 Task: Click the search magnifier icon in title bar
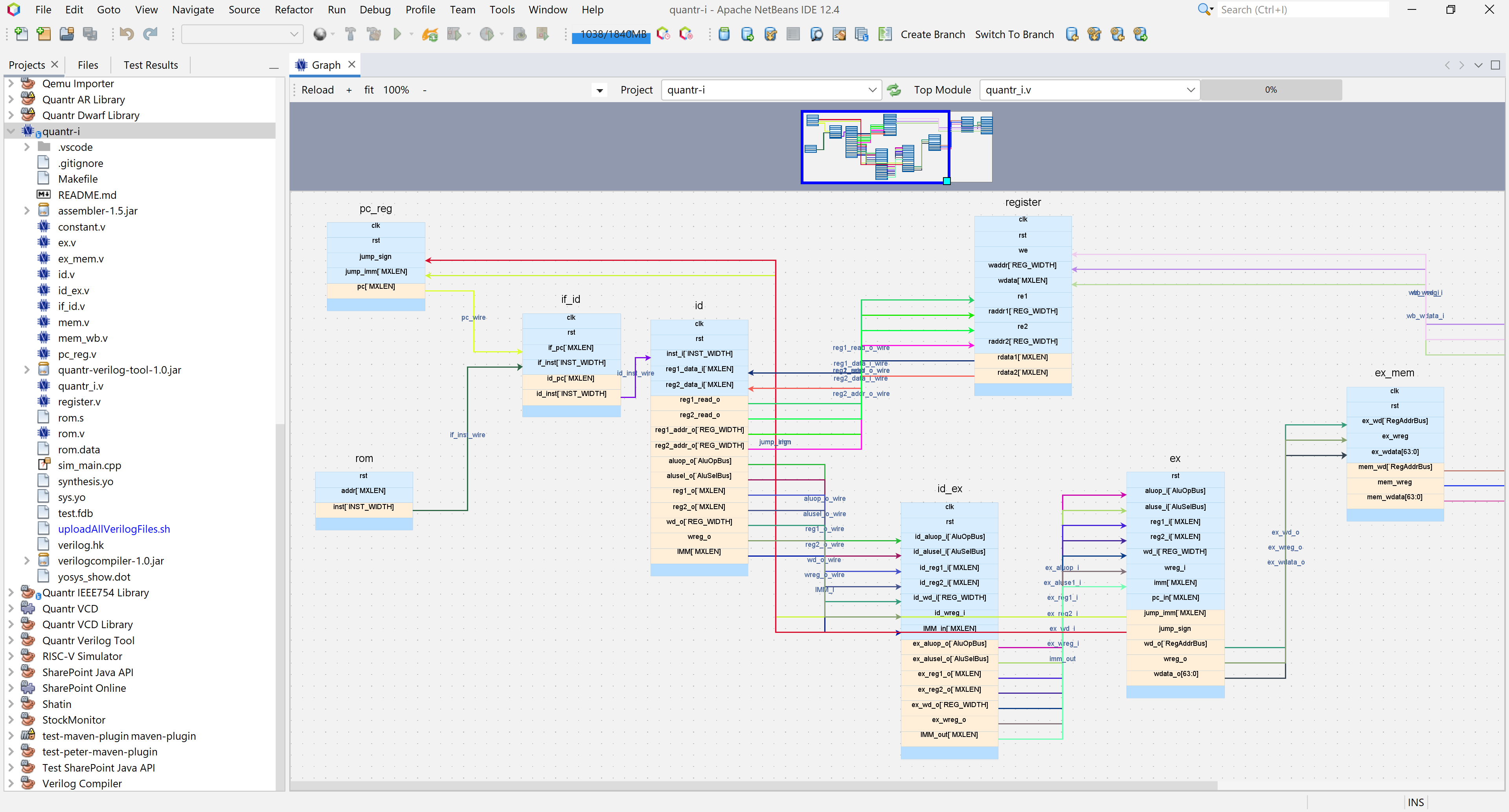[x=1204, y=9]
